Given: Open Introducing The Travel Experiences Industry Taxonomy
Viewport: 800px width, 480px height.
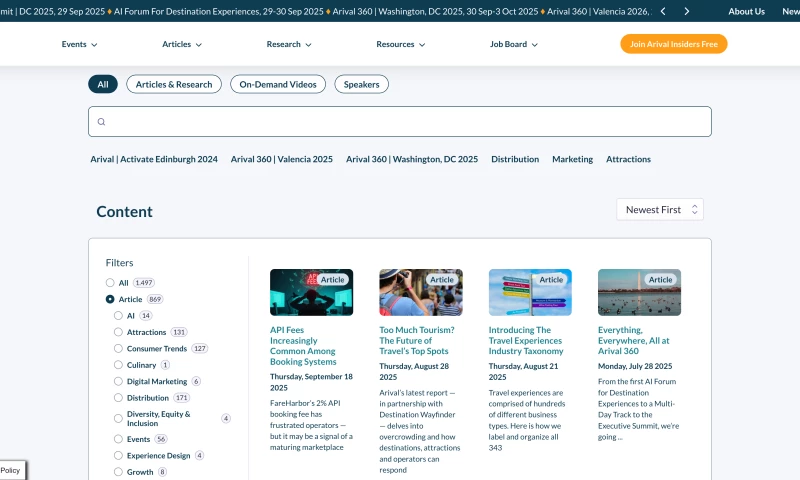Looking at the screenshot, I should [526, 340].
